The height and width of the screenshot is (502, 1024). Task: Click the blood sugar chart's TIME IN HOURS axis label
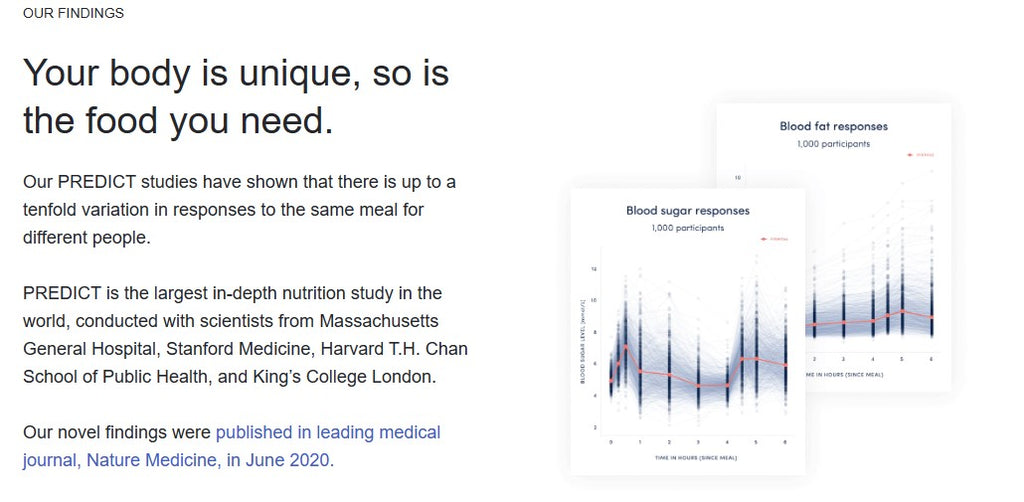[x=696, y=458]
